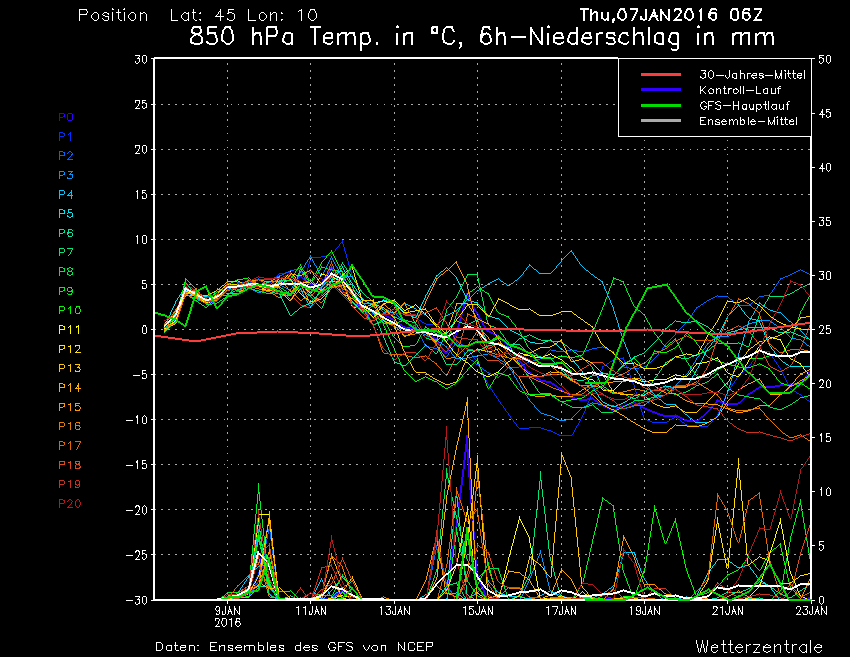850x657 pixels.
Task: Select the P5 ensemble member label
Action: (66, 214)
